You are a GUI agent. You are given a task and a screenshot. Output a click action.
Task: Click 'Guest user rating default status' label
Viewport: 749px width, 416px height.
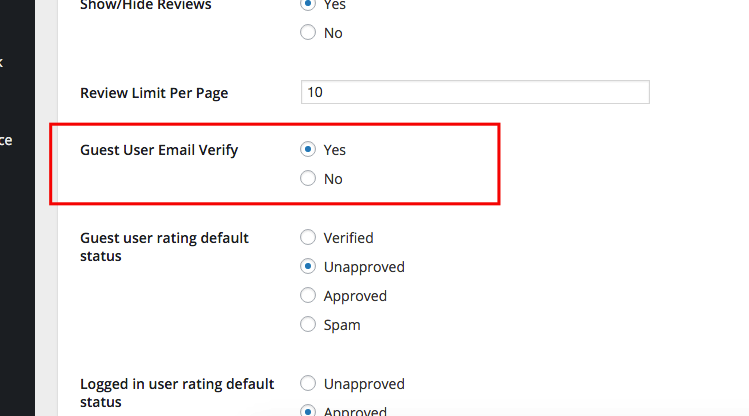[x=164, y=246]
